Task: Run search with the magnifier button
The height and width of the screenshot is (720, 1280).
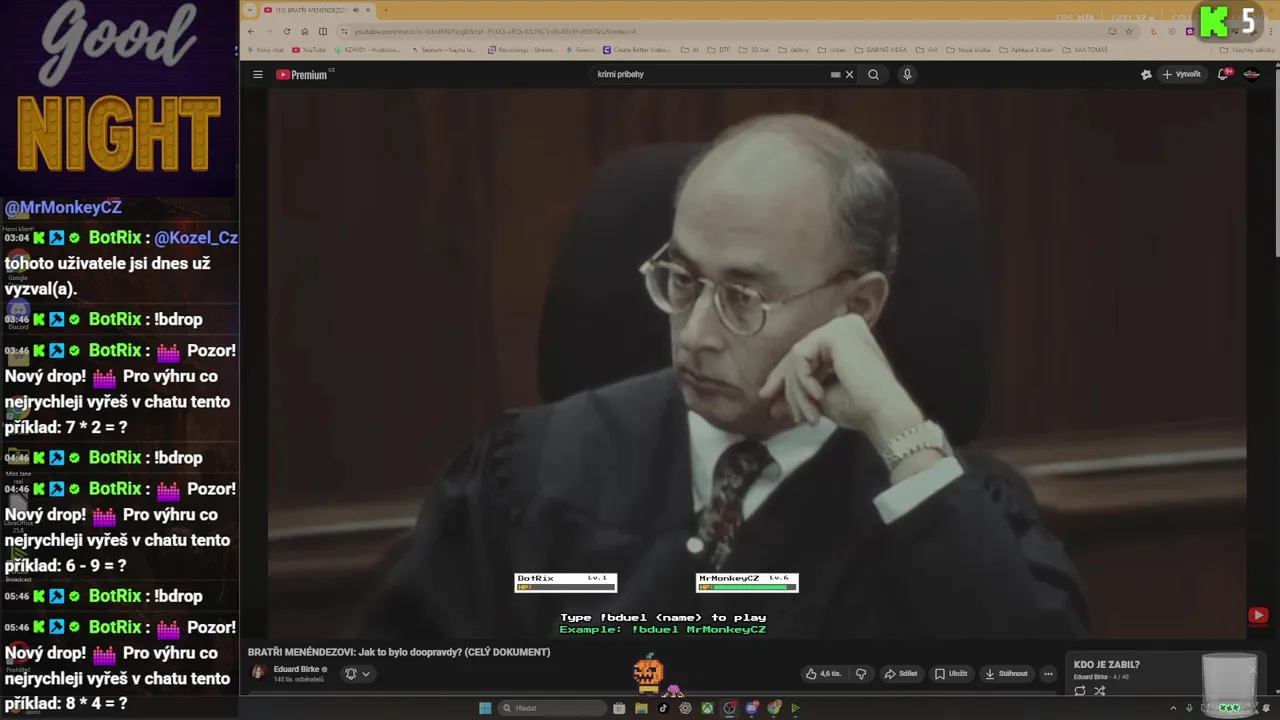Action: (873, 74)
